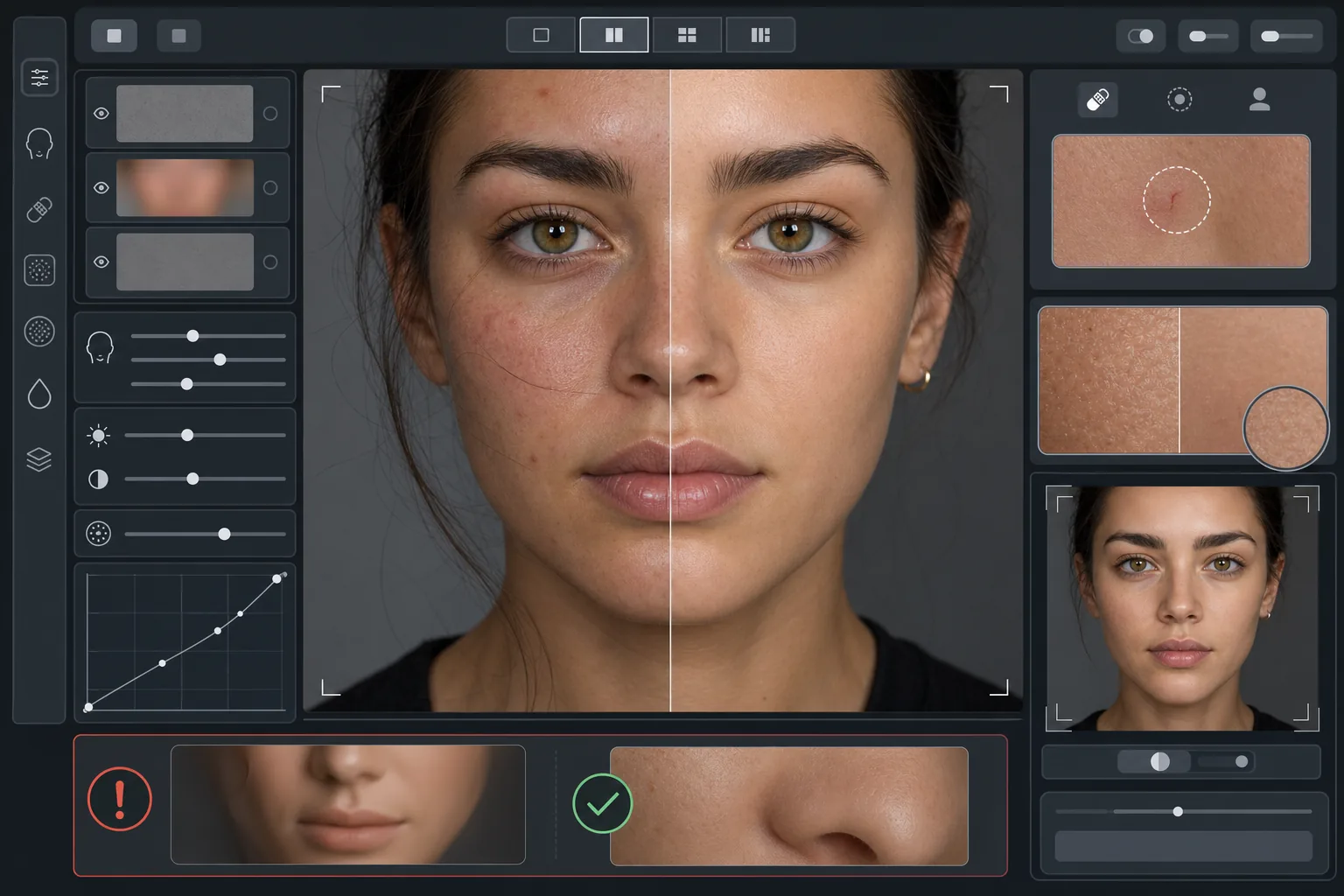
Task: Click the dashed circle blemish selection
Action: (1177, 199)
